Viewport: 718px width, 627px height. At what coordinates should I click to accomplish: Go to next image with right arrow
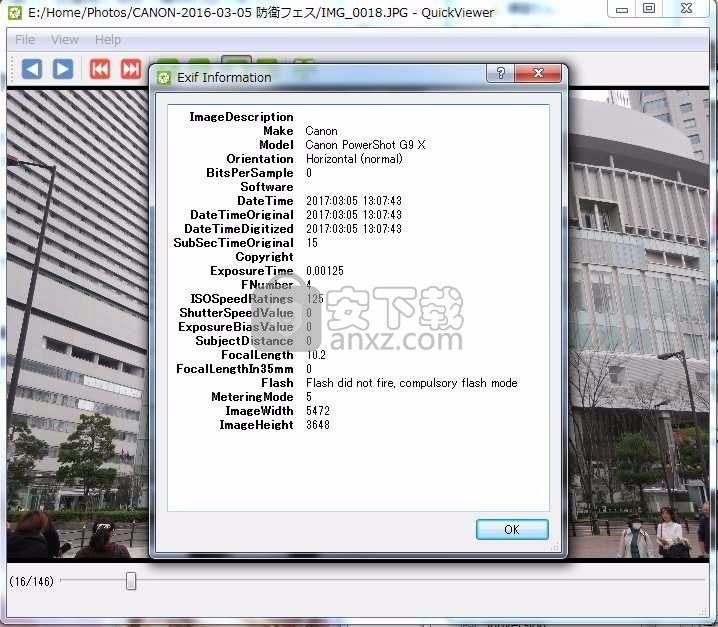tap(63, 69)
